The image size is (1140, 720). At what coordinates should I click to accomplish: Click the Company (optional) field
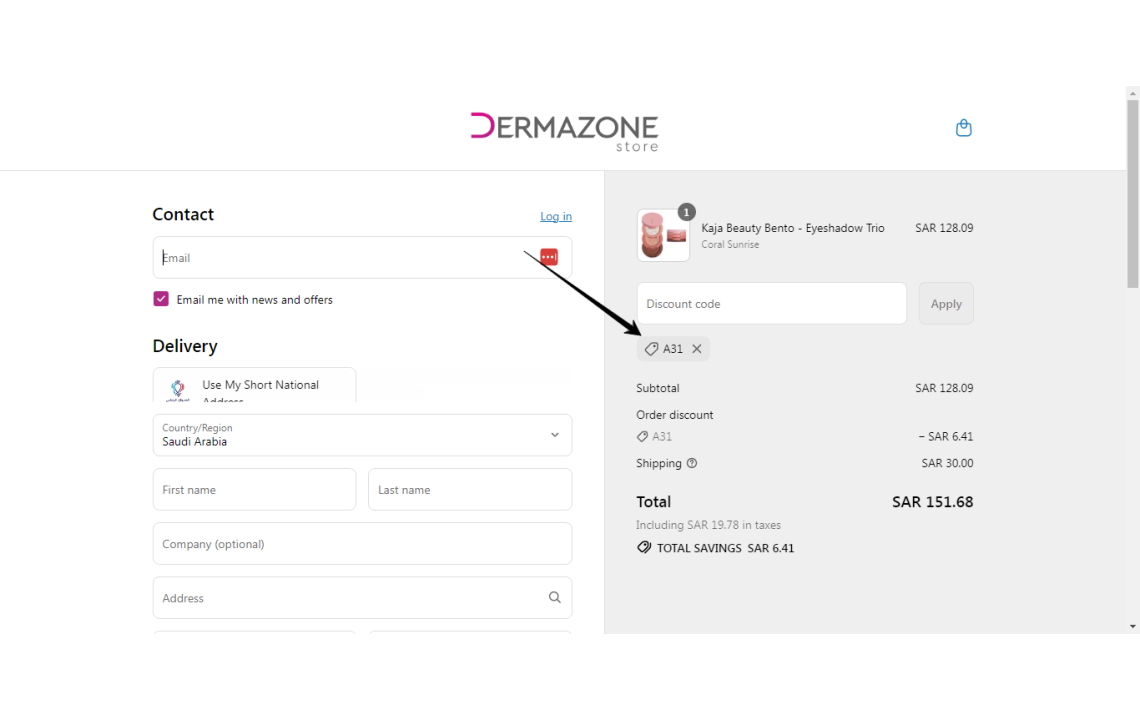(362, 543)
